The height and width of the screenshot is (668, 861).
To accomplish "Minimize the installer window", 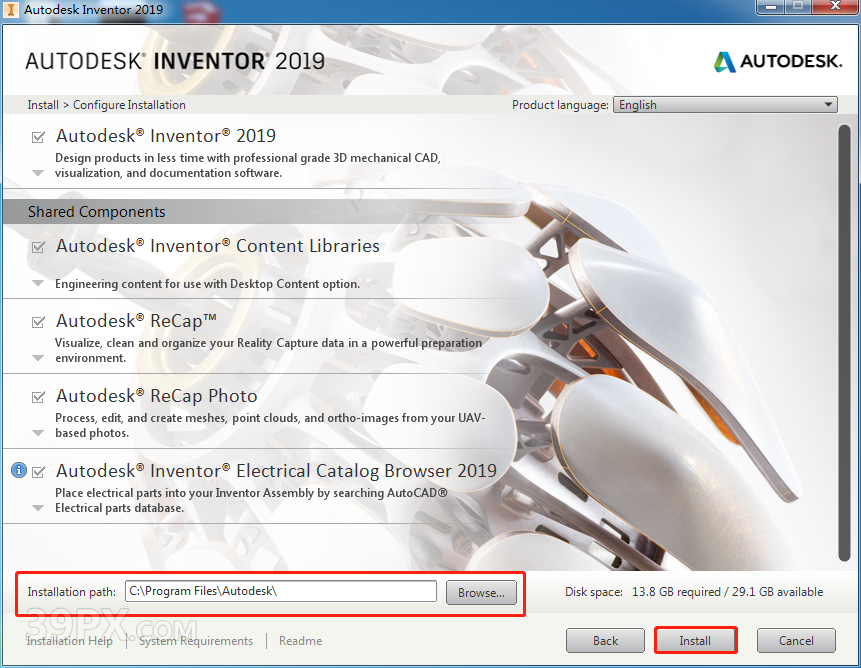I will point(771,7).
